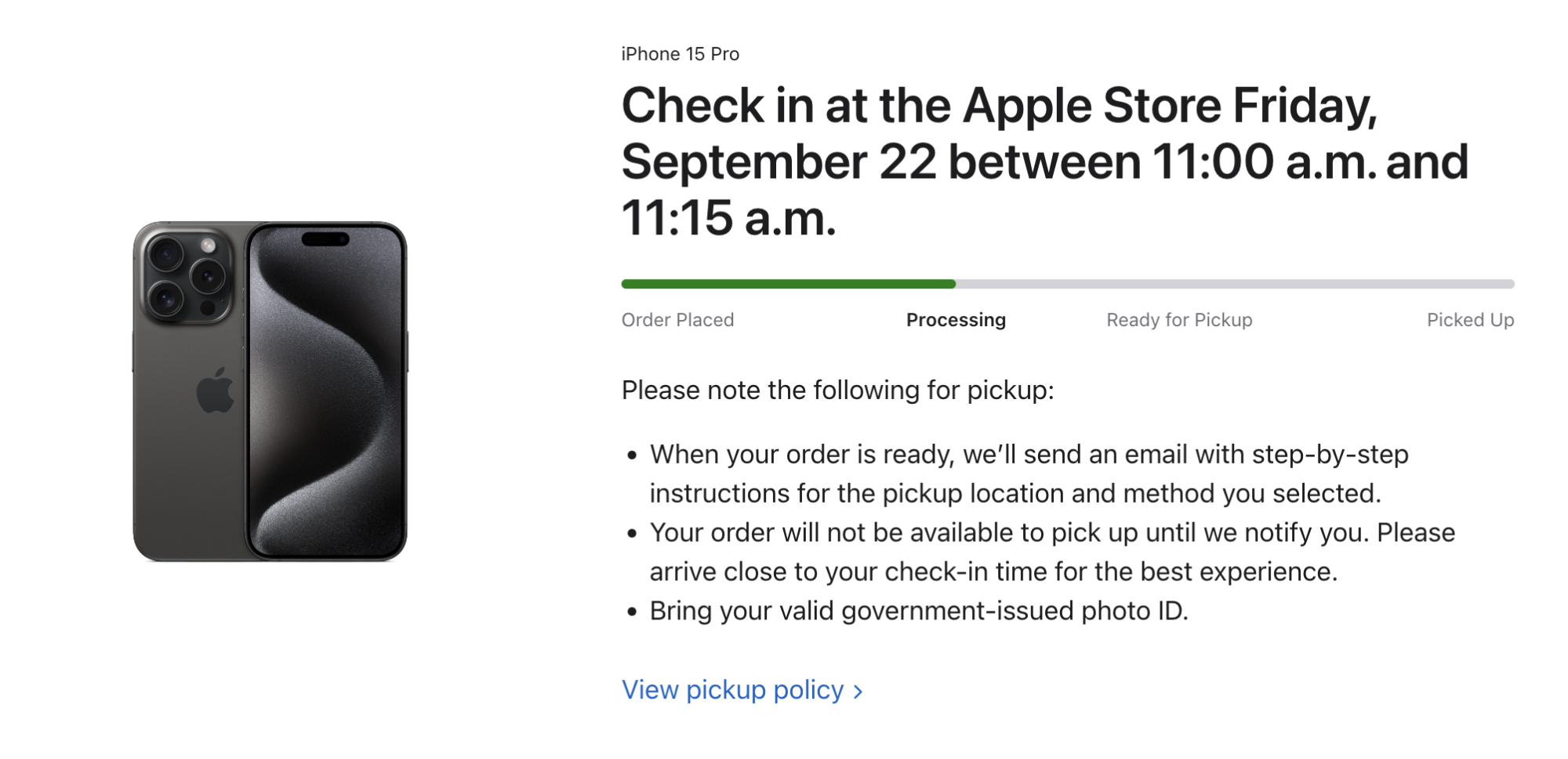Click the gray unfilled progress bar segment
1568x759 pixels.
tap(1235, 284)
